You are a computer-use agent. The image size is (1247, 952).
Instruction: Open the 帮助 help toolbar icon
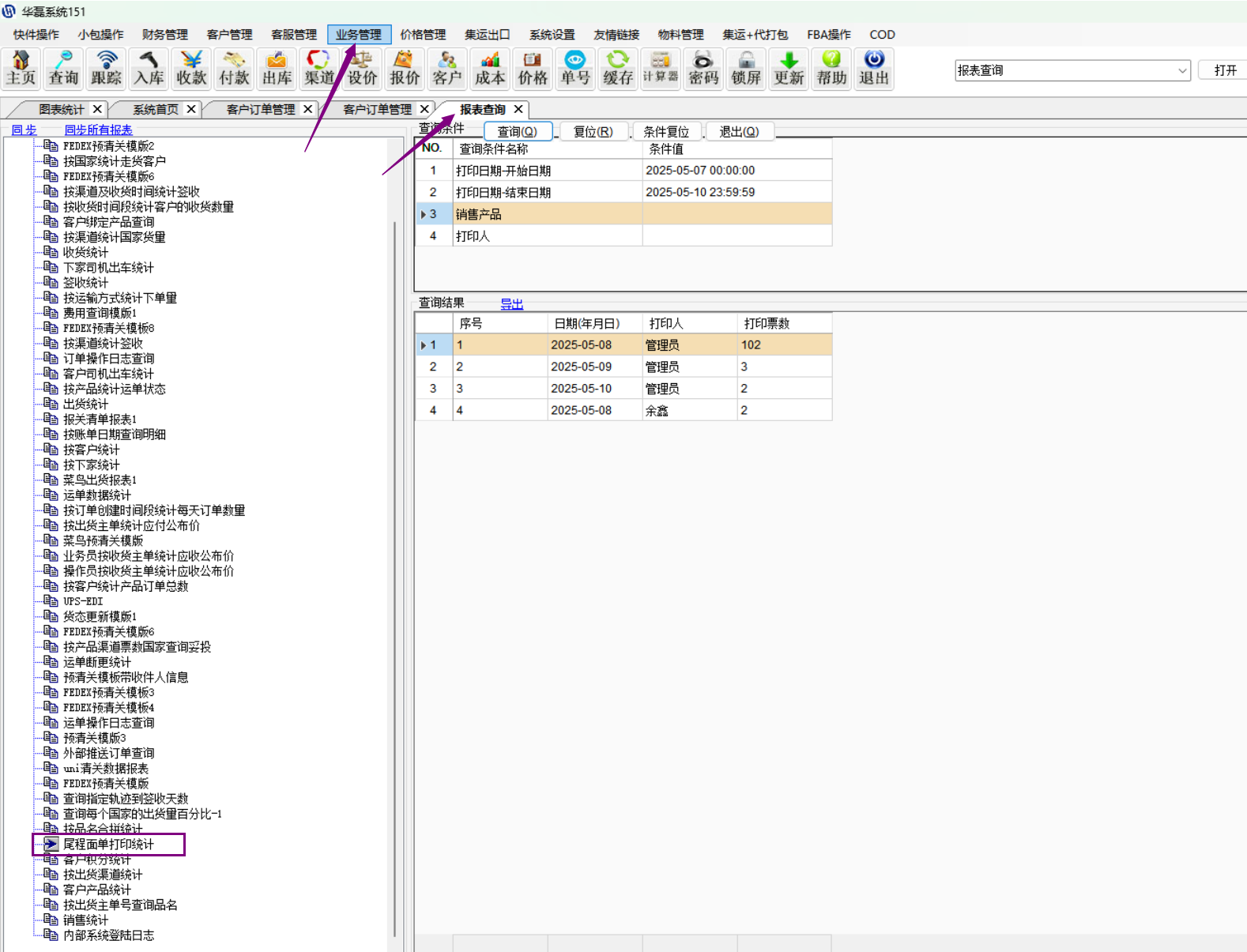coord(831,69)
